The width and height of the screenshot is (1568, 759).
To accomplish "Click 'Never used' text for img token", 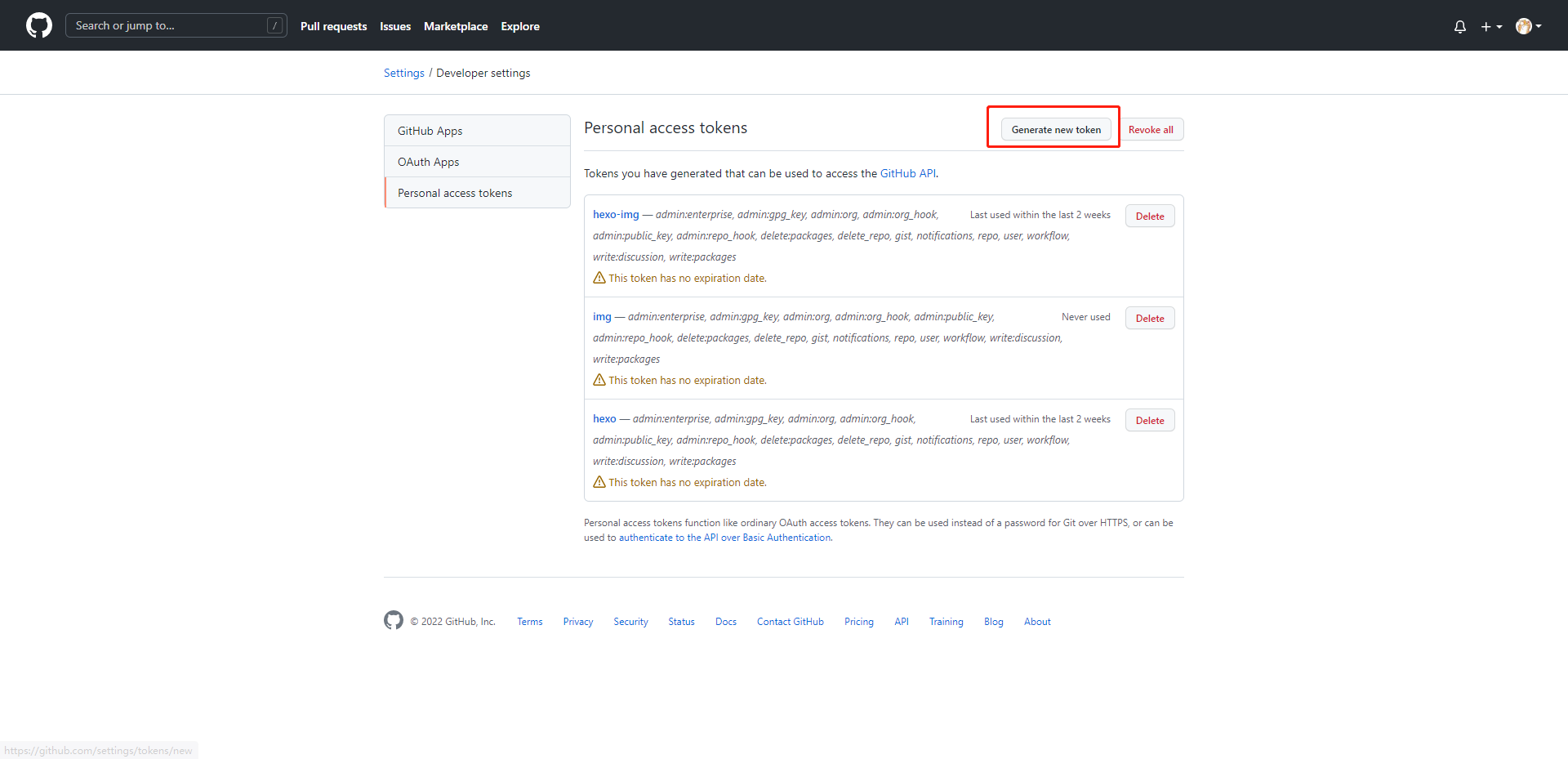I will (1086, 317).
